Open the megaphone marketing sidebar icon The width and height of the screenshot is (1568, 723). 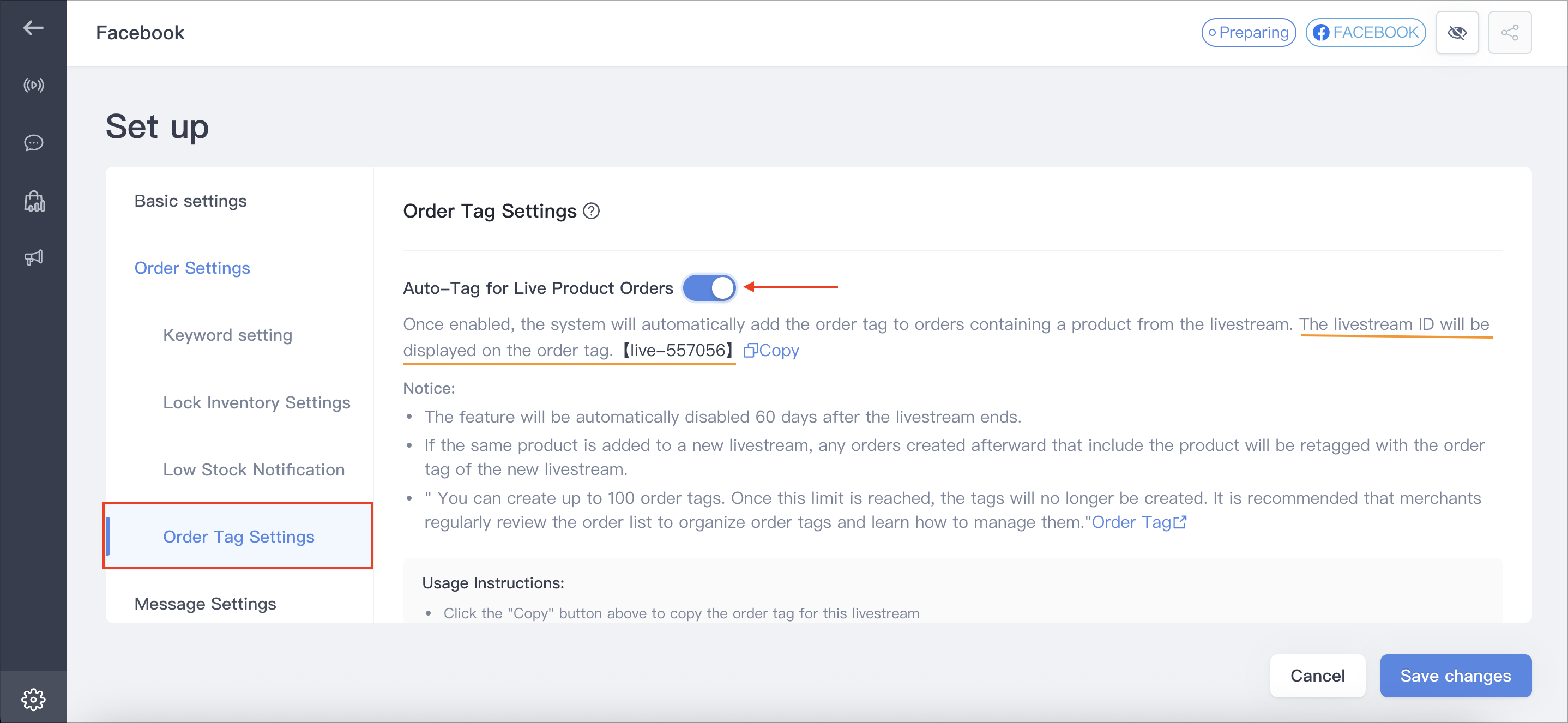(x=33, y=257)
